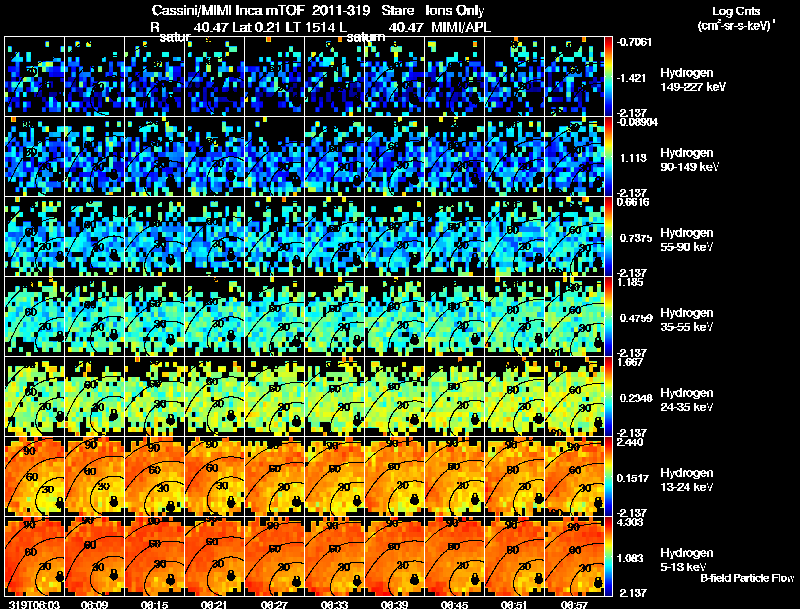Click the 'Stare' label in the header
This screenshot has height=609, width=800.
click(x=397, y=11)
